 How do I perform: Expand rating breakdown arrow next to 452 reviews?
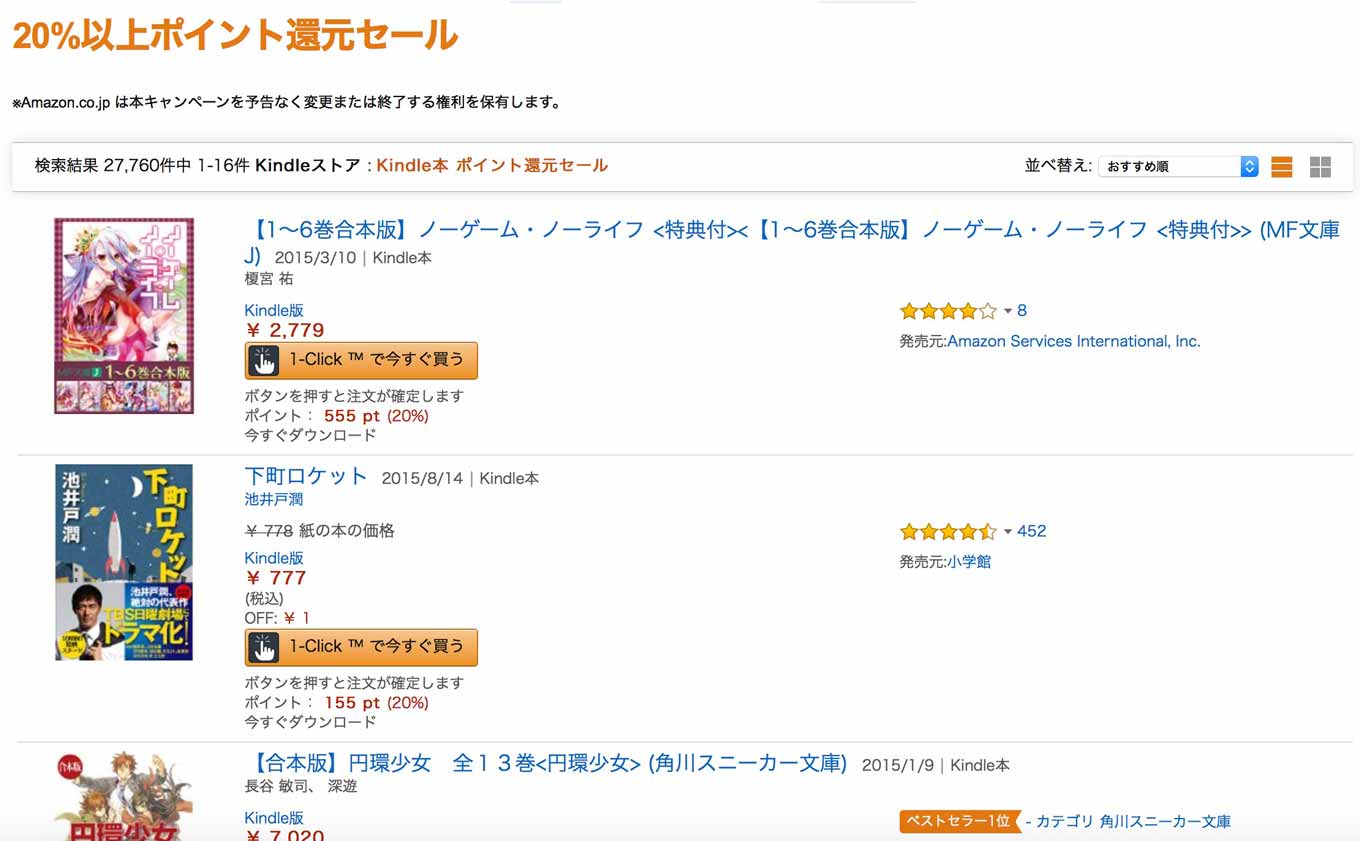[x=1008, y=532]
